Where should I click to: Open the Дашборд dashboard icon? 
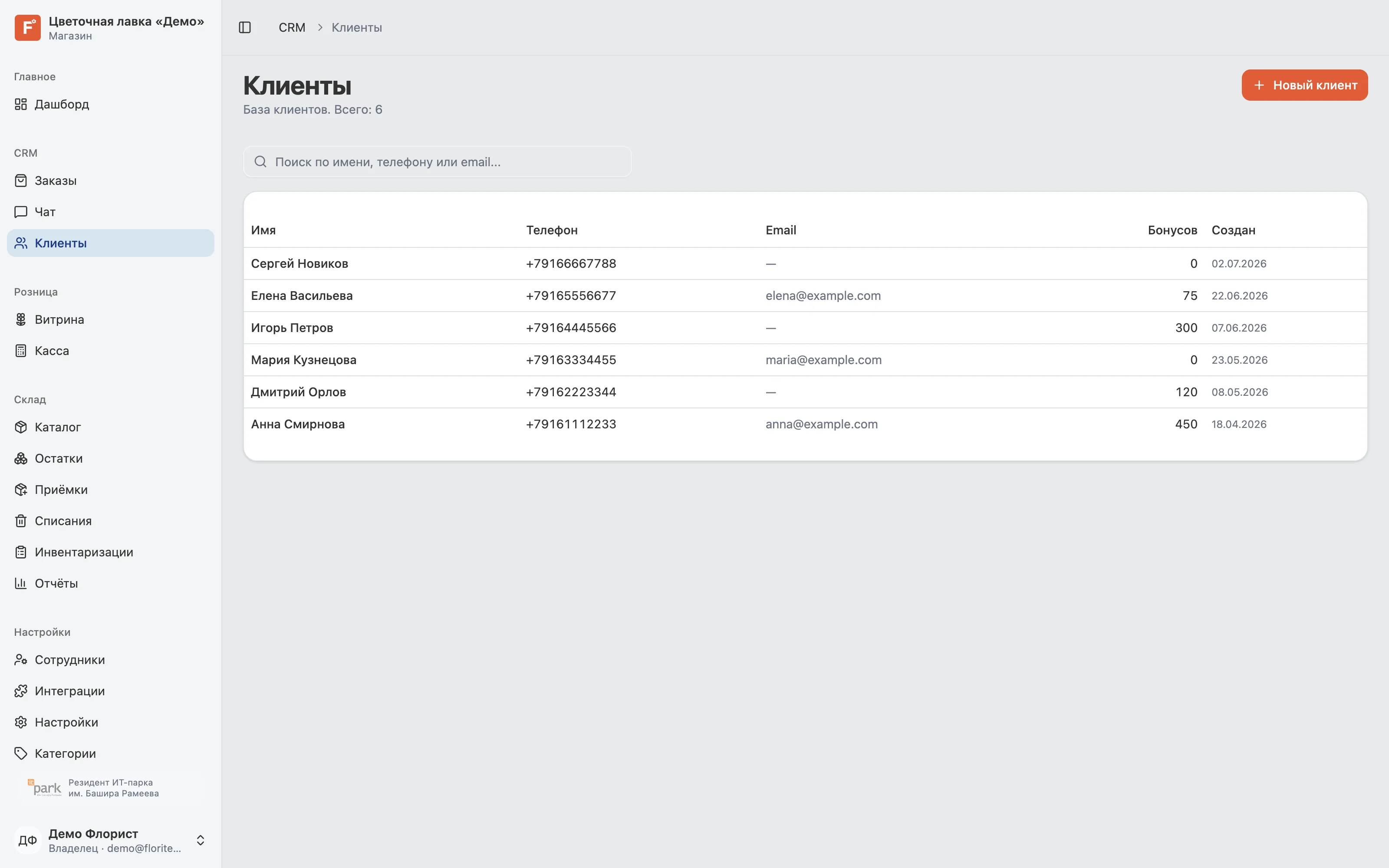21,104
